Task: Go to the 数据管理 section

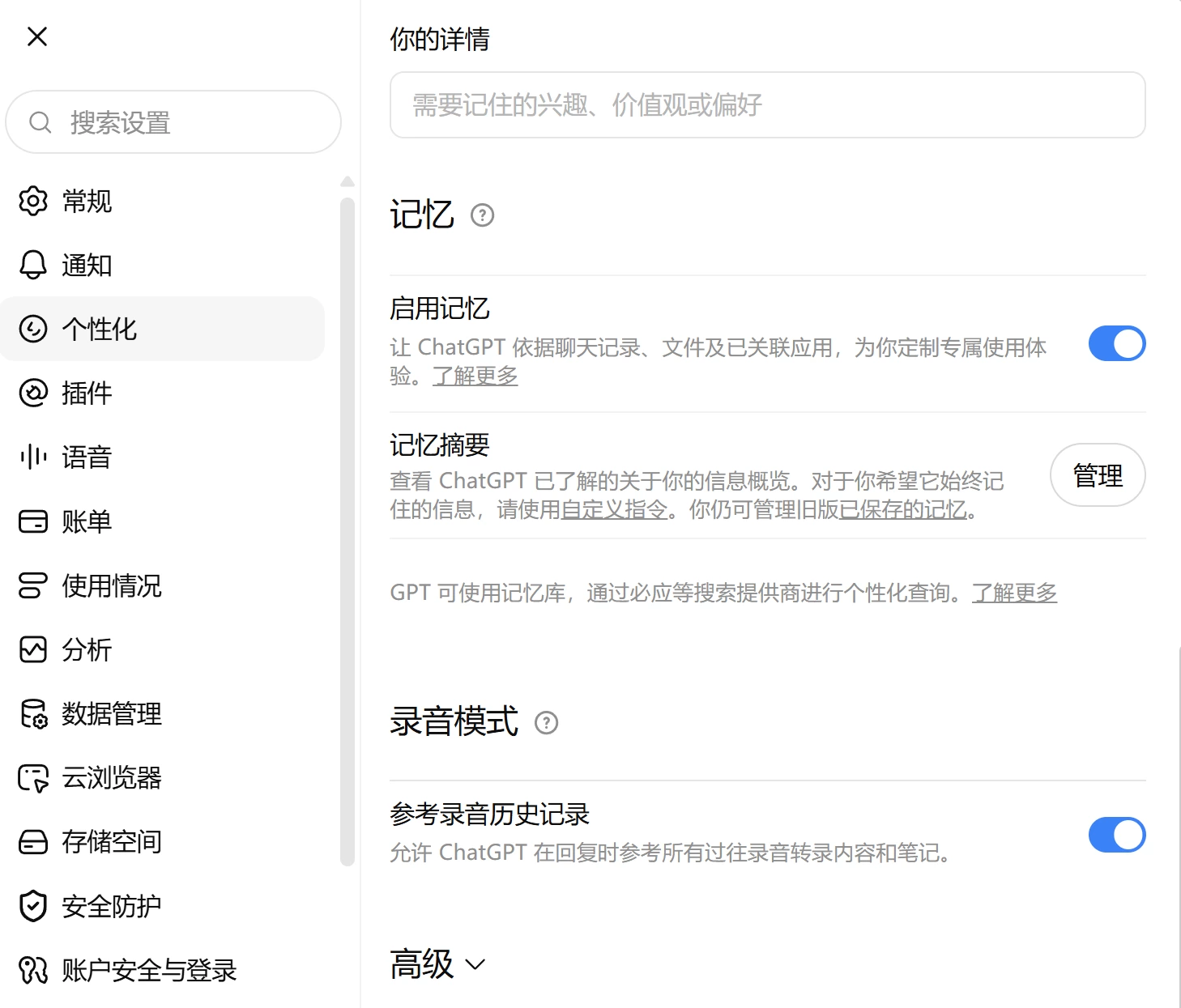Action: click(162, 713)
